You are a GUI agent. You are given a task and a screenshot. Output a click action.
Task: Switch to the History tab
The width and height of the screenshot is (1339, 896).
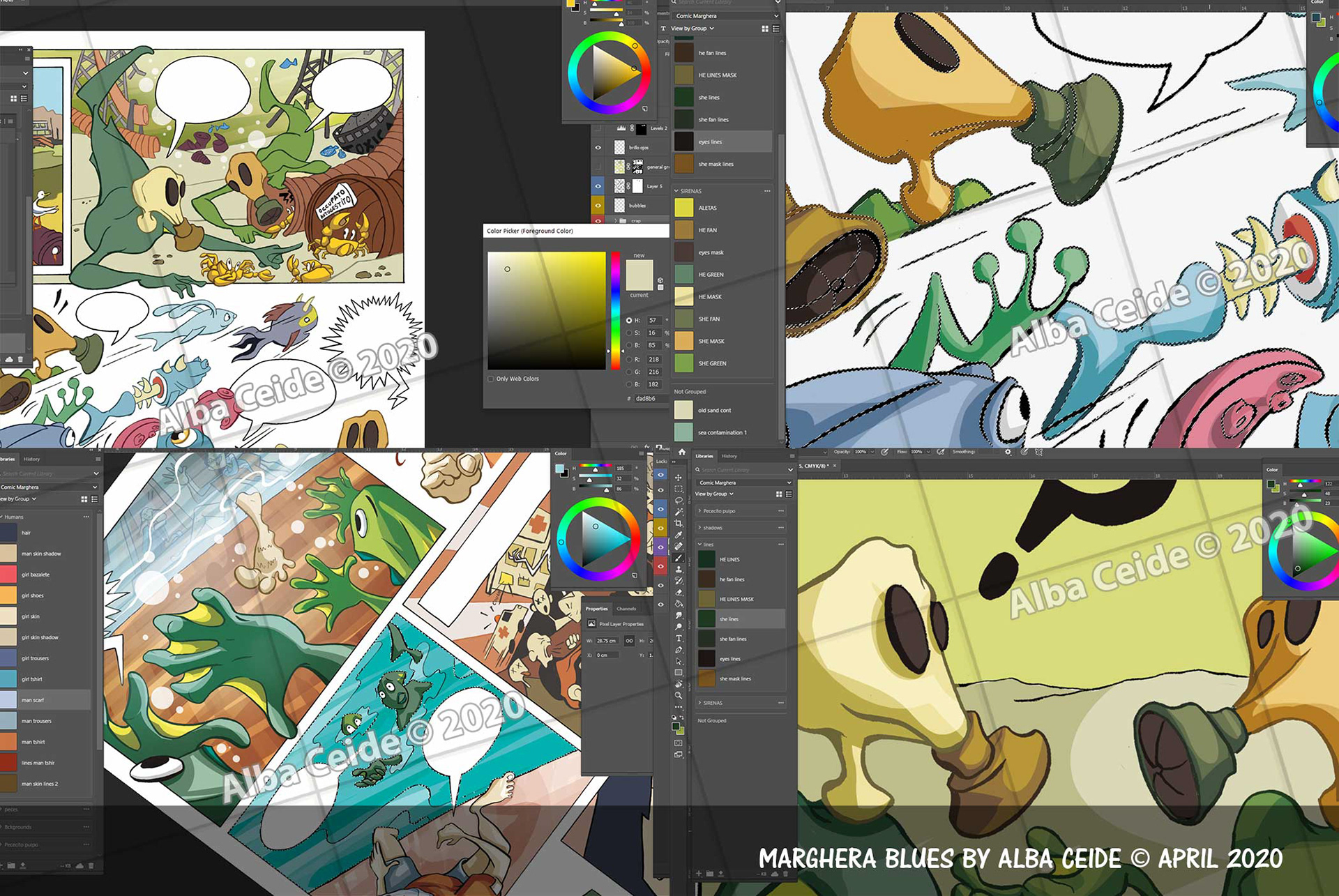(729, 456)
